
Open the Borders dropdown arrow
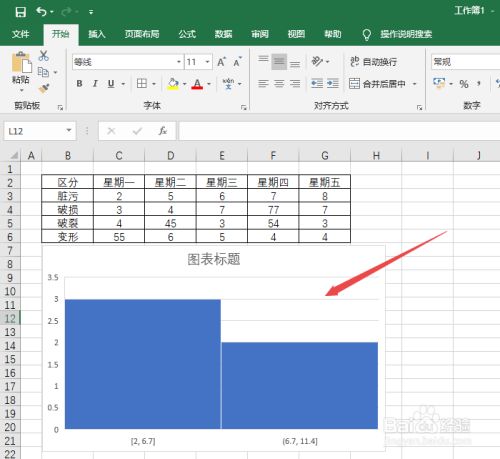coord(154,84)
